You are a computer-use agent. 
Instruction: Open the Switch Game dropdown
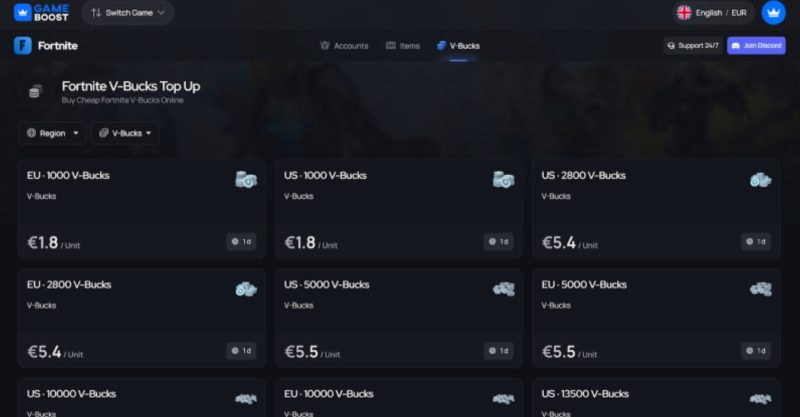click(128, 13)
